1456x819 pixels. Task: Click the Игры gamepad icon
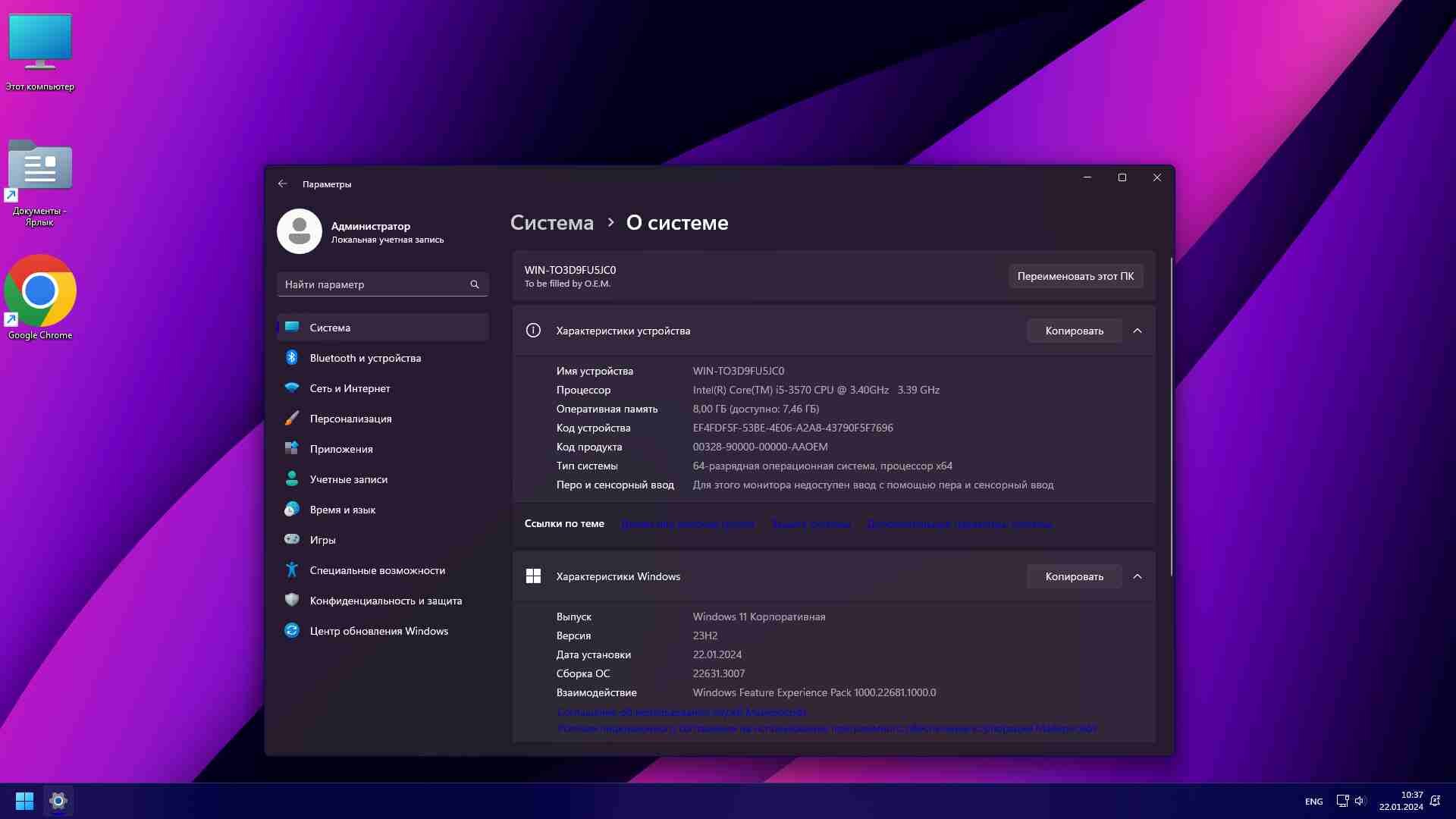tap(292, 539)
